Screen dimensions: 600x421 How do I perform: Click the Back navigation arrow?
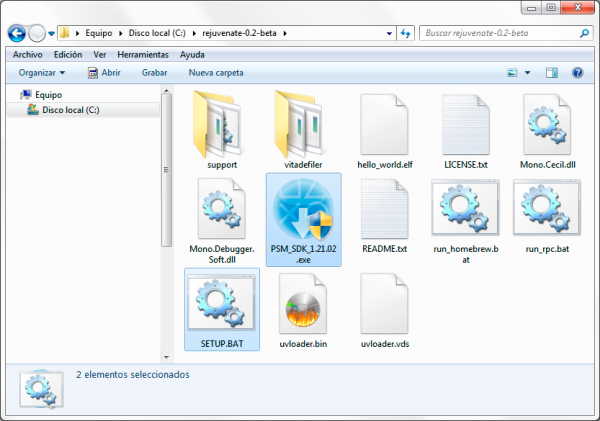pyautogui.click(x=16, y=33)
